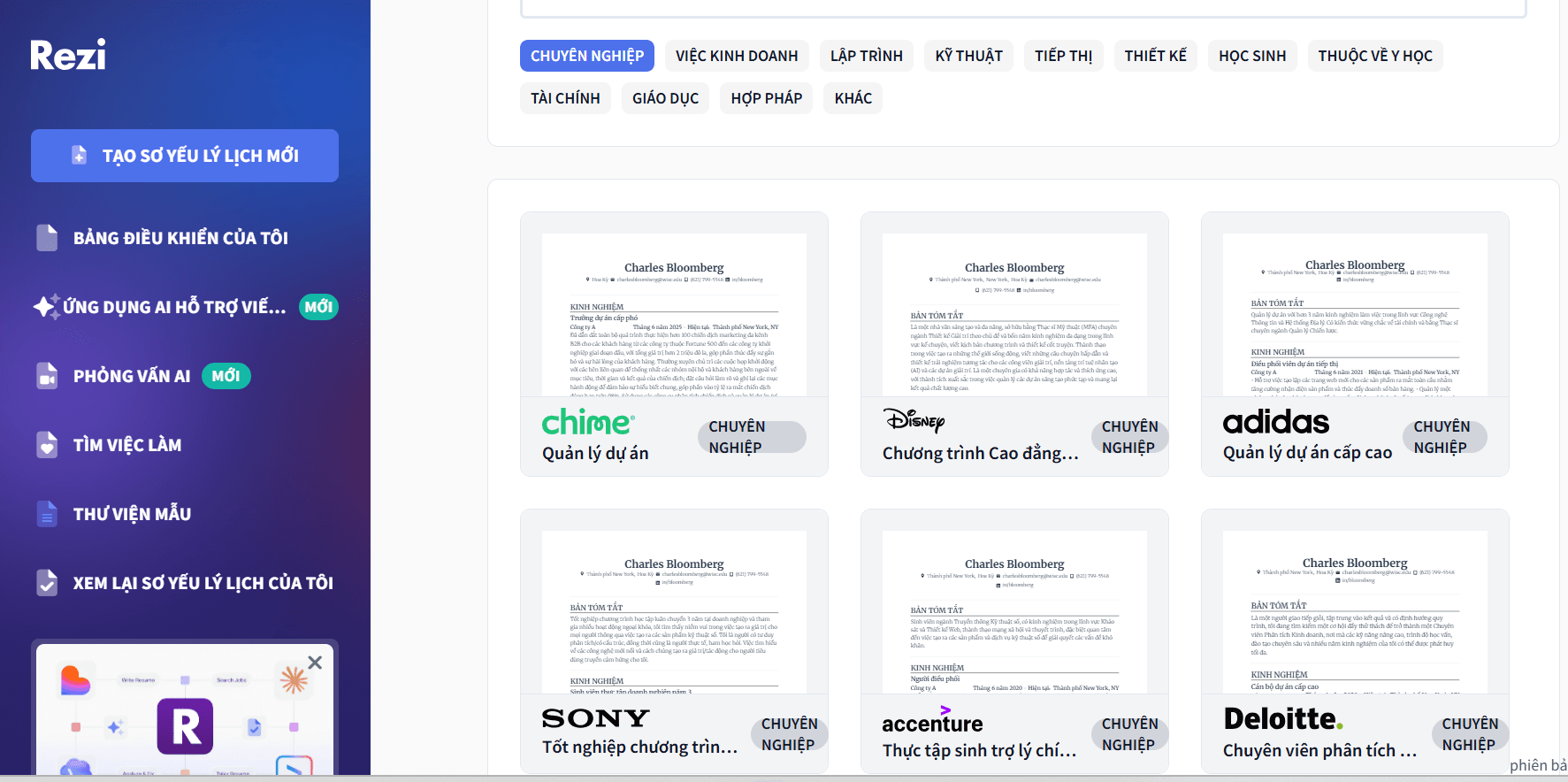Select the CHUYÊN NGHIỆP filter
This screenshot has height=782, width=1568.
pos(587,56)
